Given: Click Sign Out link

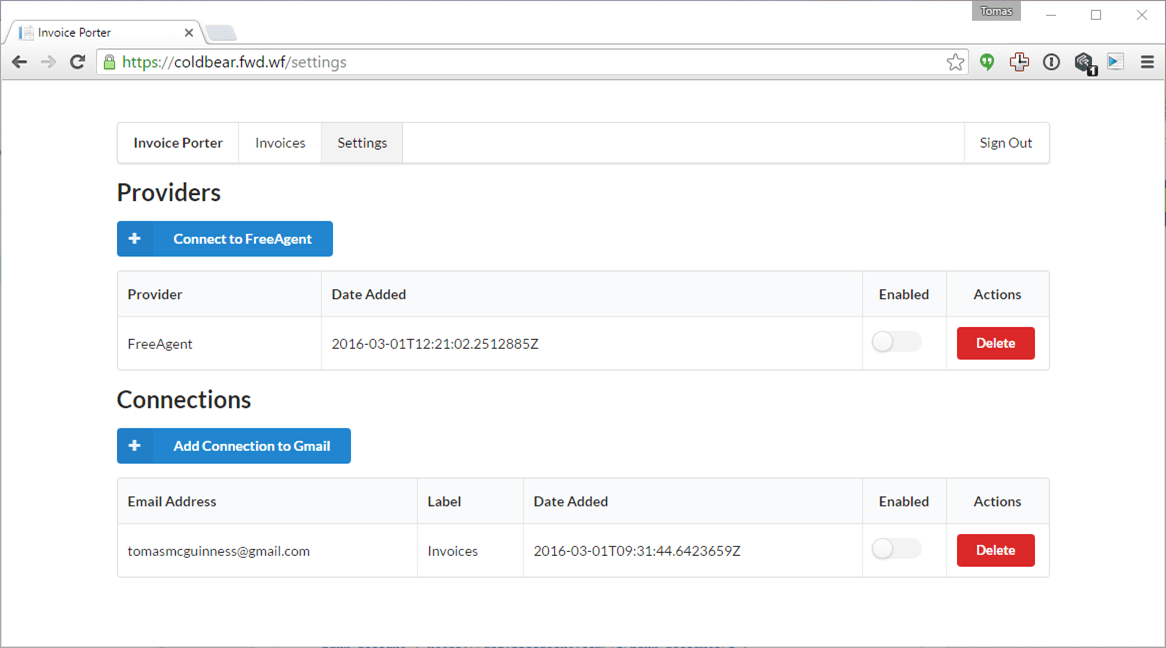Looking at the screenshot, I should (x=1006, y=143).
